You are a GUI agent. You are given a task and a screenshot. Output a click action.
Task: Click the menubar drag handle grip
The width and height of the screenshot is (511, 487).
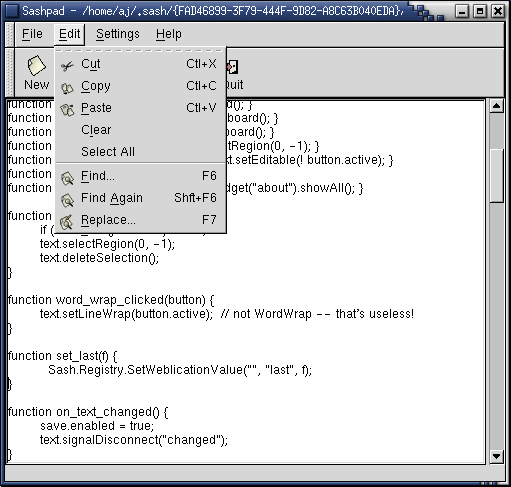coord(10,34)
